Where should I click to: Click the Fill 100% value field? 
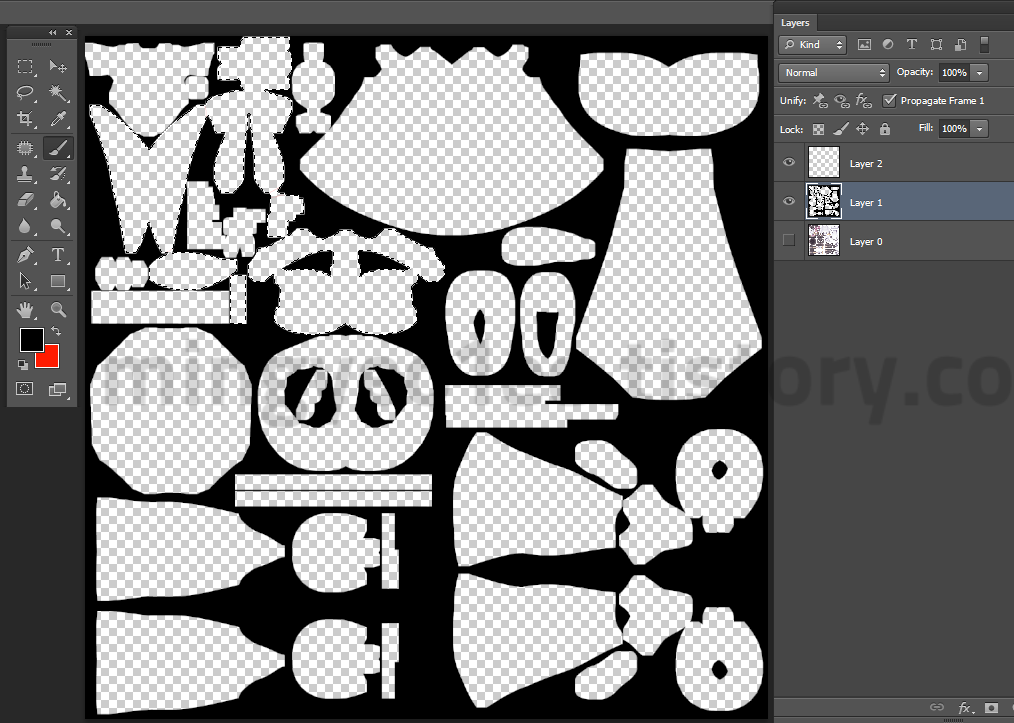[954, 129]
